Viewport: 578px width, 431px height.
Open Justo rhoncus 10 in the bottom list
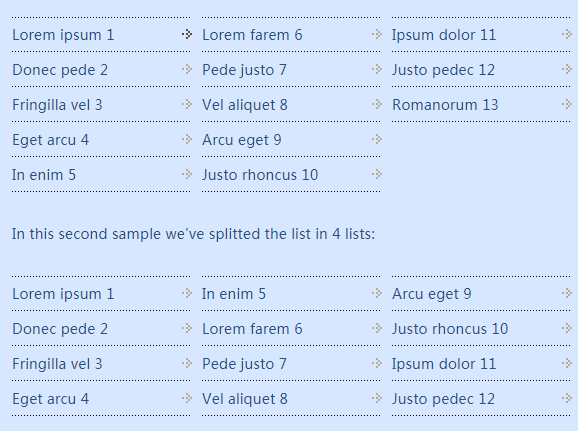[450, 329]
